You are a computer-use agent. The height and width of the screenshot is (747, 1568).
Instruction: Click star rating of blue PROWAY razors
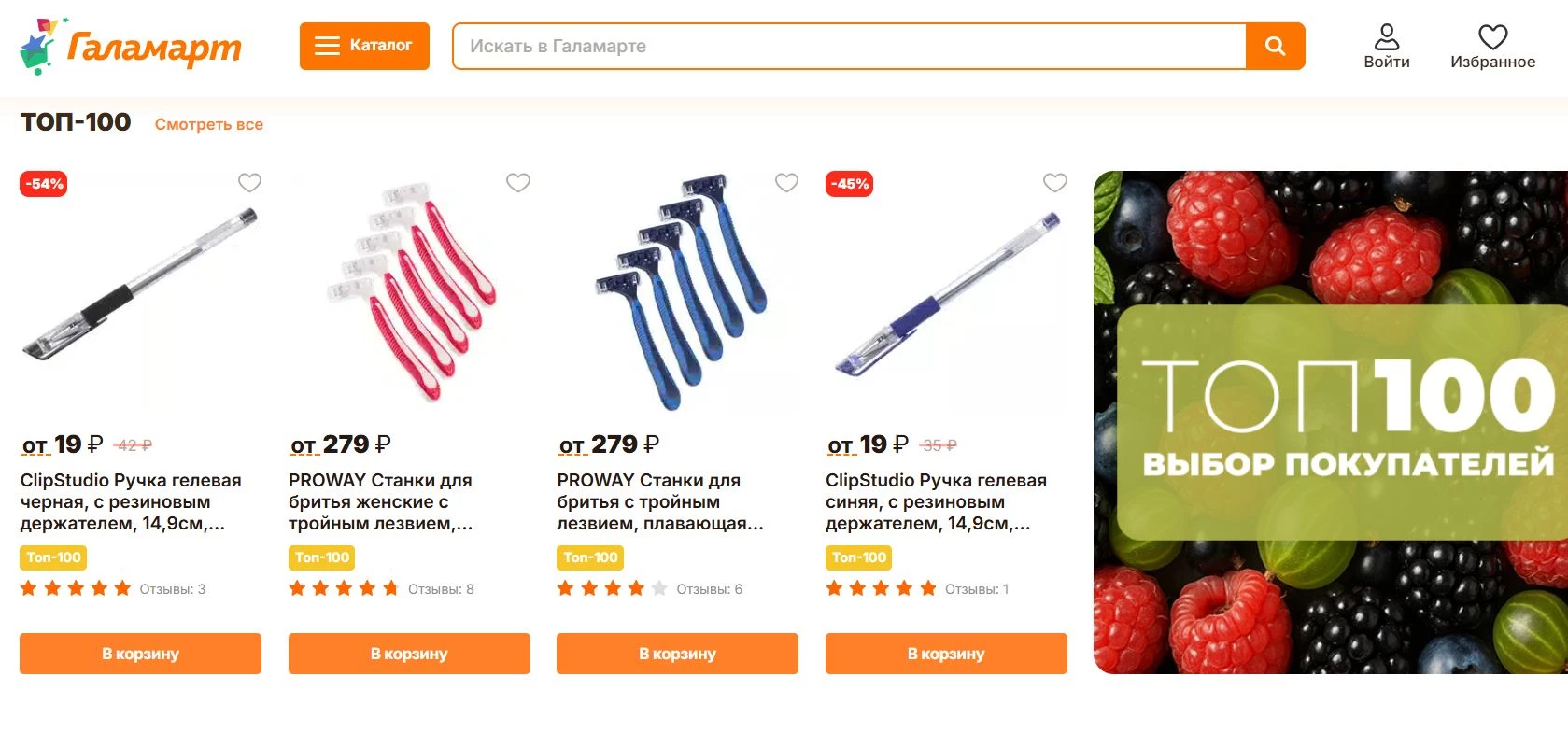point(613,588)
